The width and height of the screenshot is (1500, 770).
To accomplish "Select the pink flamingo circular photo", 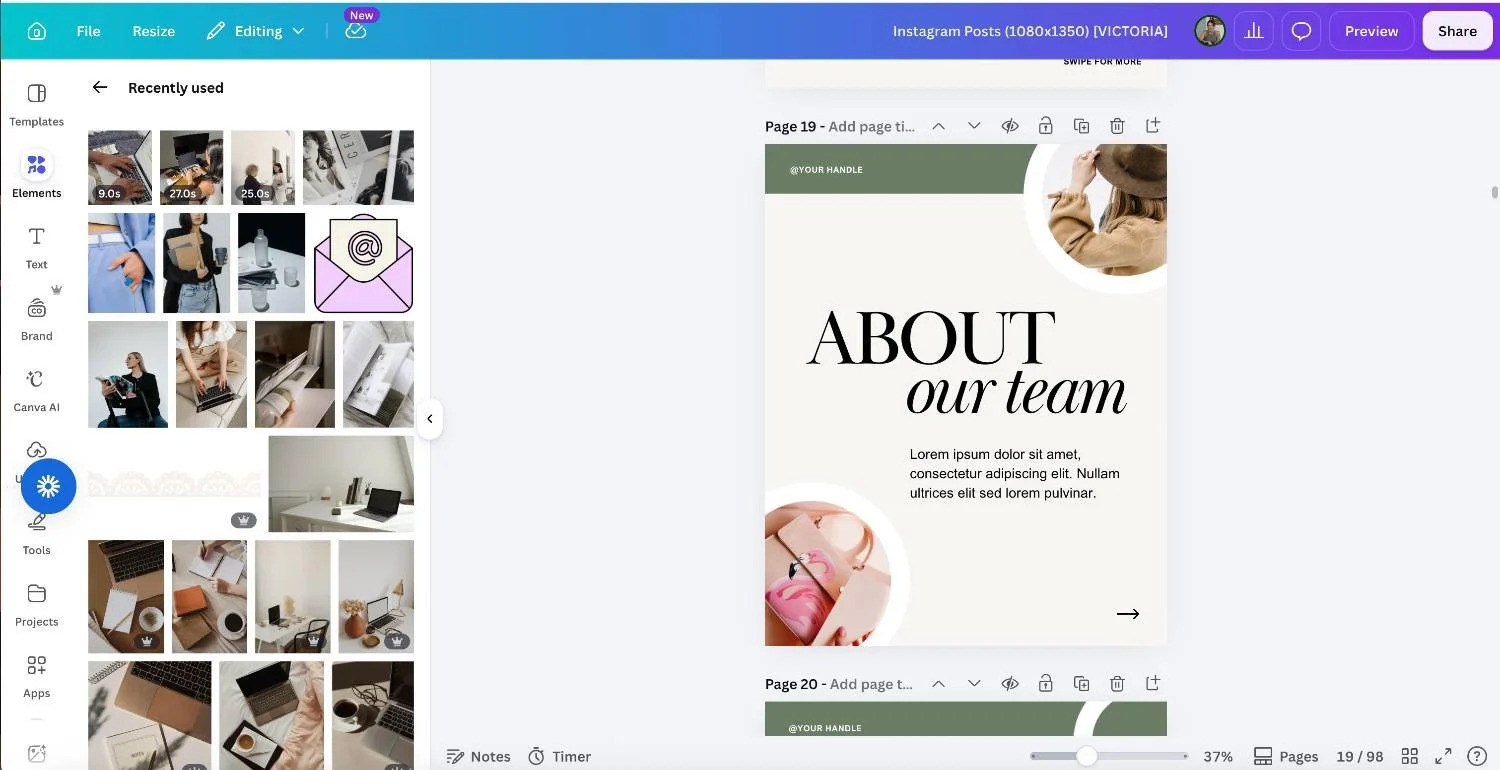I will click(x=827, y=573).
